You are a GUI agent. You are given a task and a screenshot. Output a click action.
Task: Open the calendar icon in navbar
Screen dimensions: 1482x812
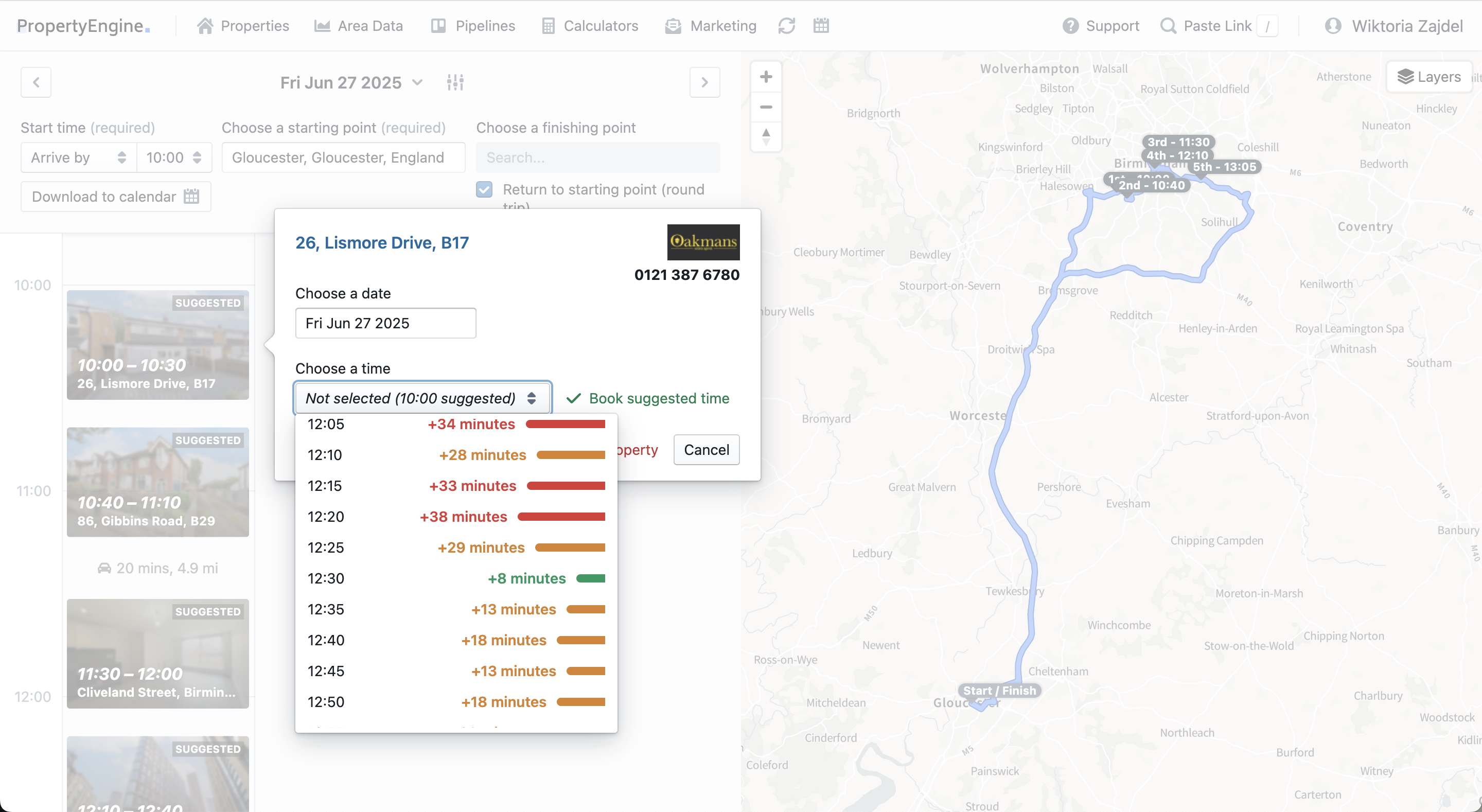821,26
